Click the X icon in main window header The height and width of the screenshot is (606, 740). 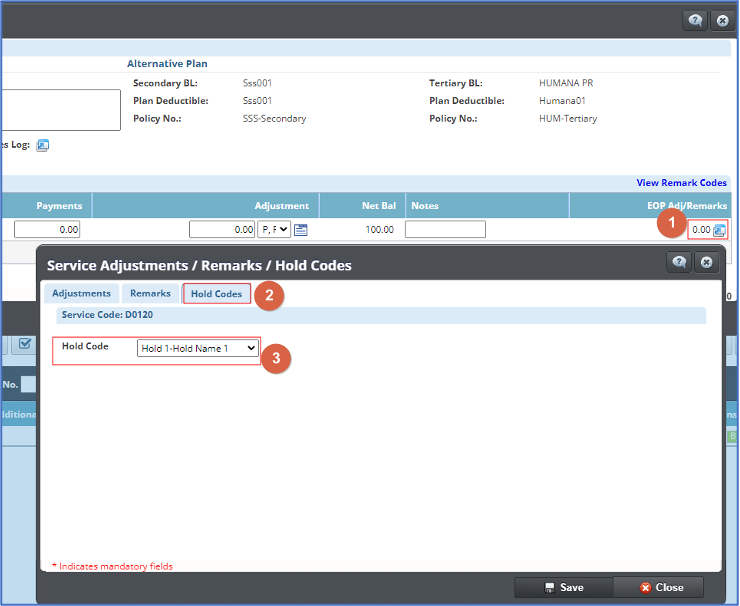[x=720, y=20]
